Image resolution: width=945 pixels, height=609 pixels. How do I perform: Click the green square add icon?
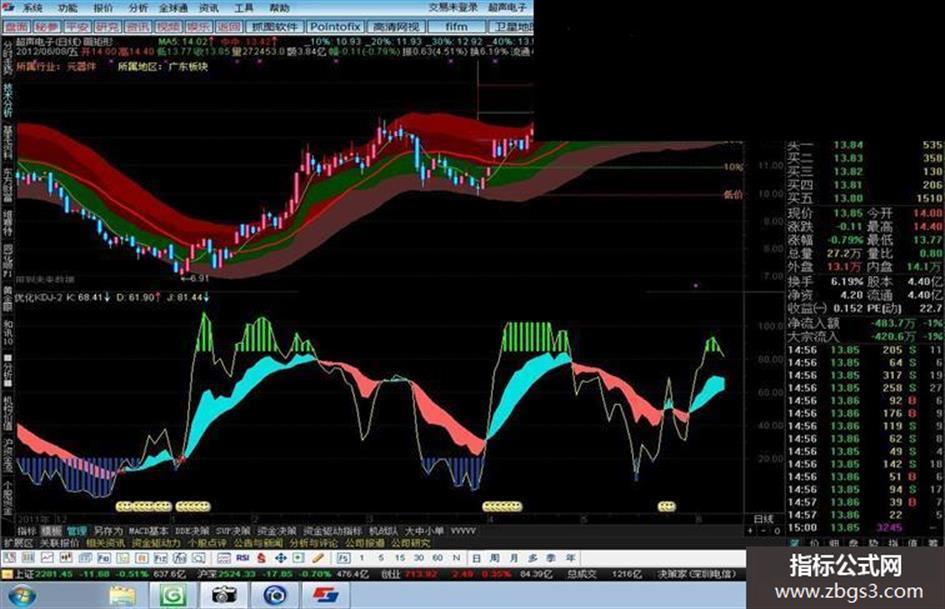298,558
